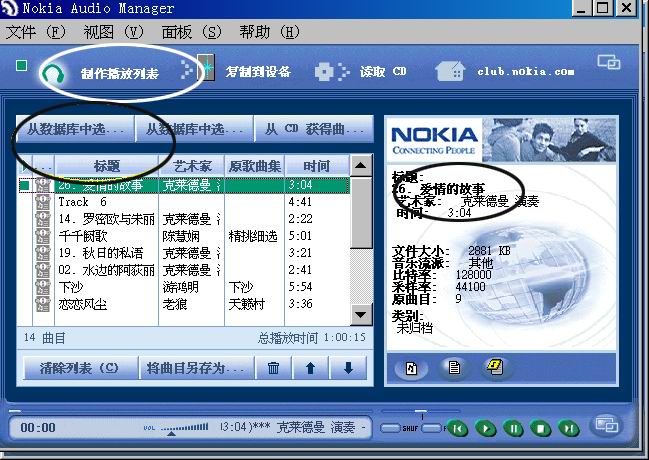Select the track 恋恋风尘

tap(83, 304)
